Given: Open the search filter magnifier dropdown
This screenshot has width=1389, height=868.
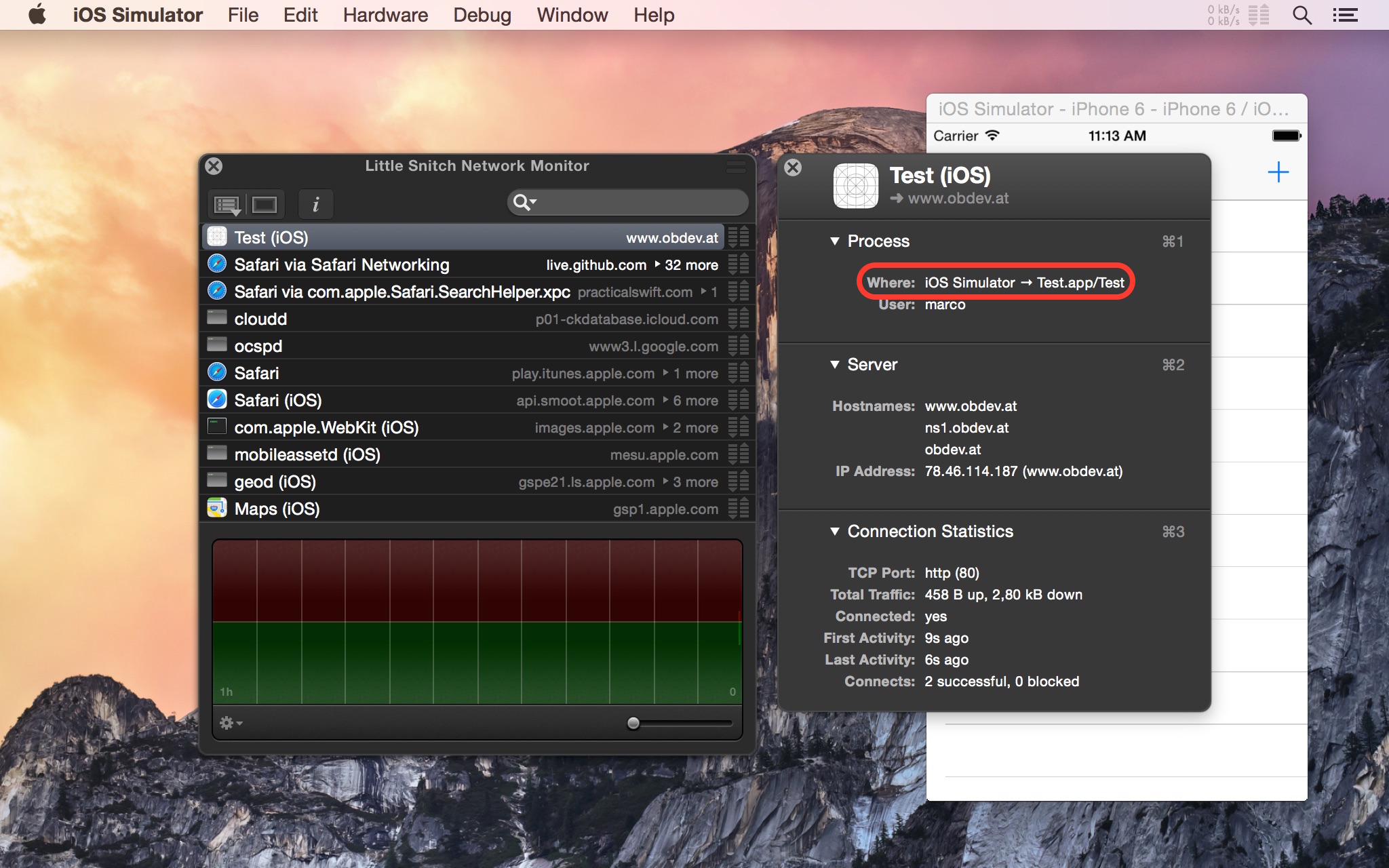Looking at the screenshot, I should point(524,202).
